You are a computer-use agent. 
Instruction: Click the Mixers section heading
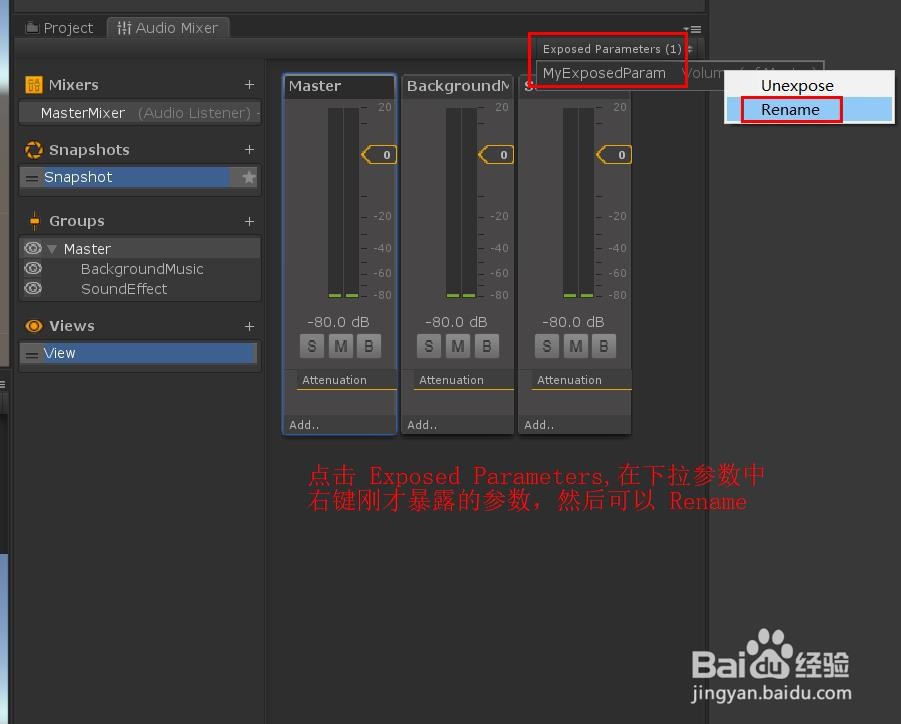point(74,85)
